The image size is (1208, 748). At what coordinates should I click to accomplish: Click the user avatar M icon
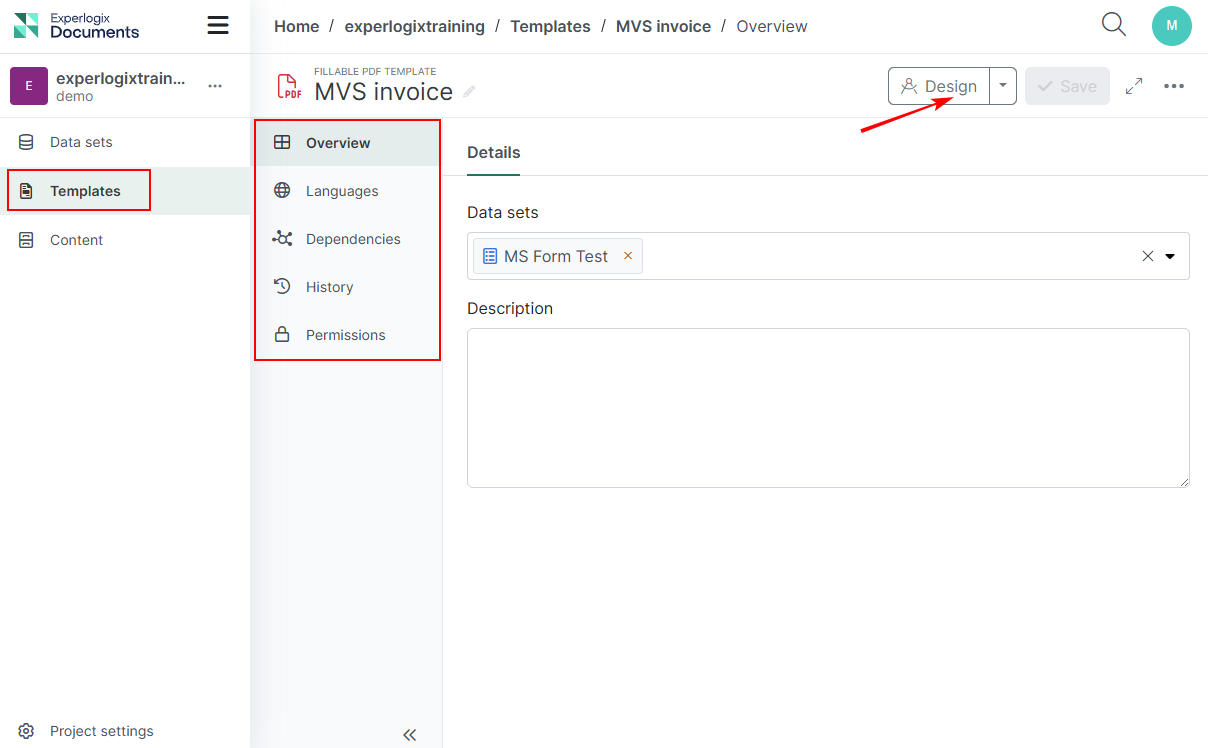[1171, 26]
